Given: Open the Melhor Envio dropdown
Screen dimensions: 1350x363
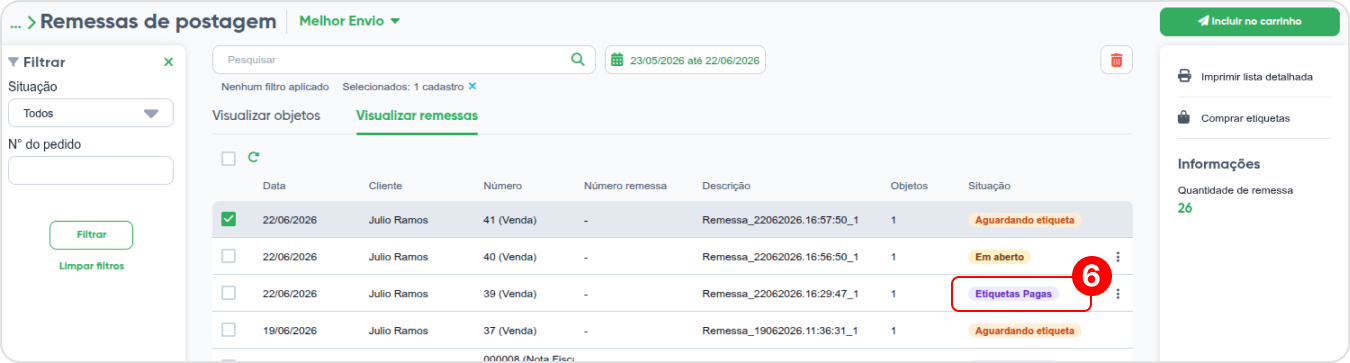Looking at the screenshot, I should 349,21.
